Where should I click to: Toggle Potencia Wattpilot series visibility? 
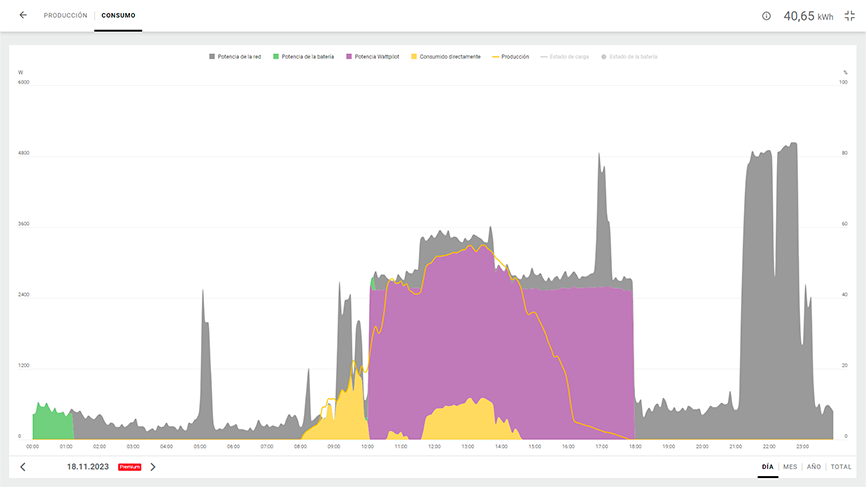(x=375, y=57)
